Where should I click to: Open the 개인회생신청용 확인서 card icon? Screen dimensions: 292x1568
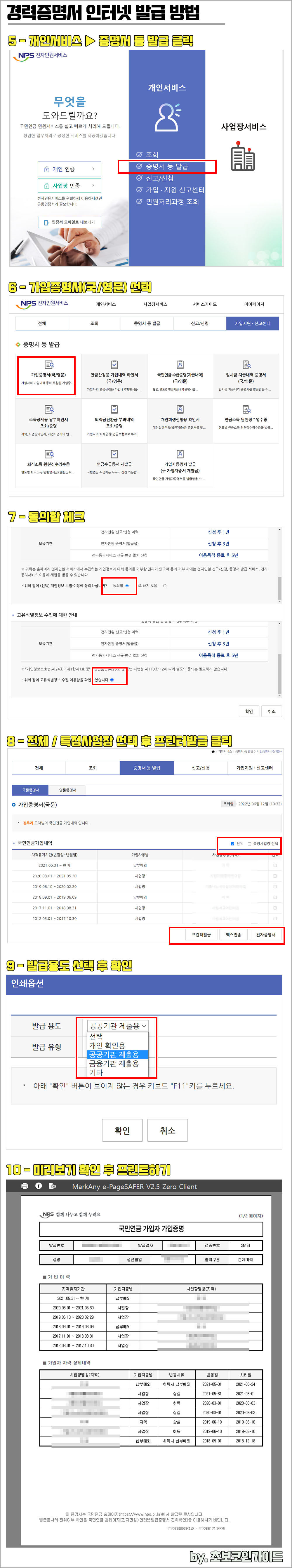click(180, 409)
